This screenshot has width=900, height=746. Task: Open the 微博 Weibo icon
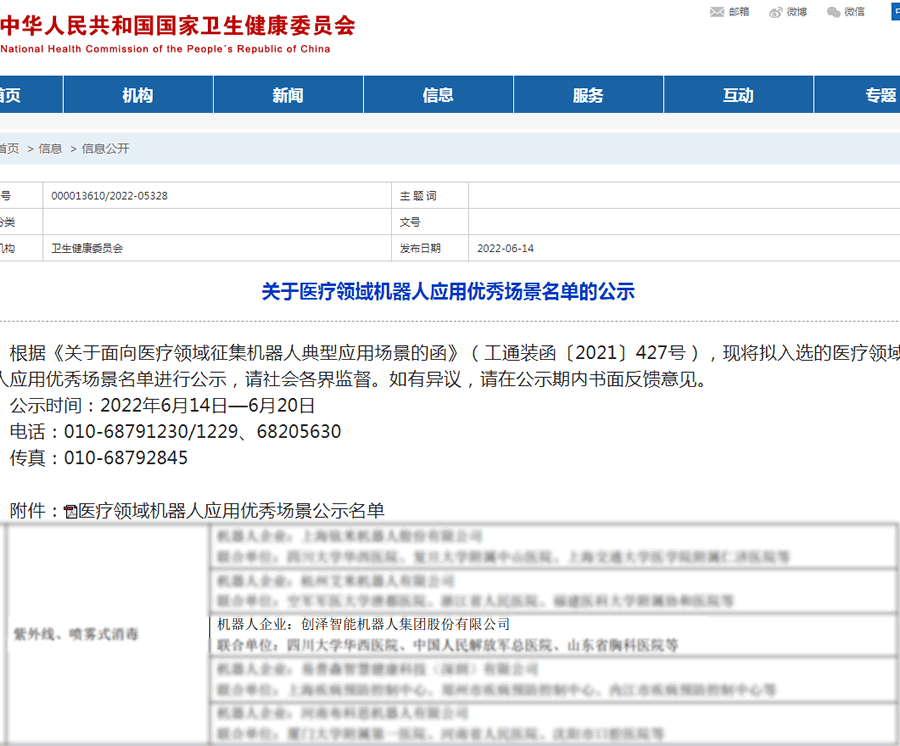776,12
